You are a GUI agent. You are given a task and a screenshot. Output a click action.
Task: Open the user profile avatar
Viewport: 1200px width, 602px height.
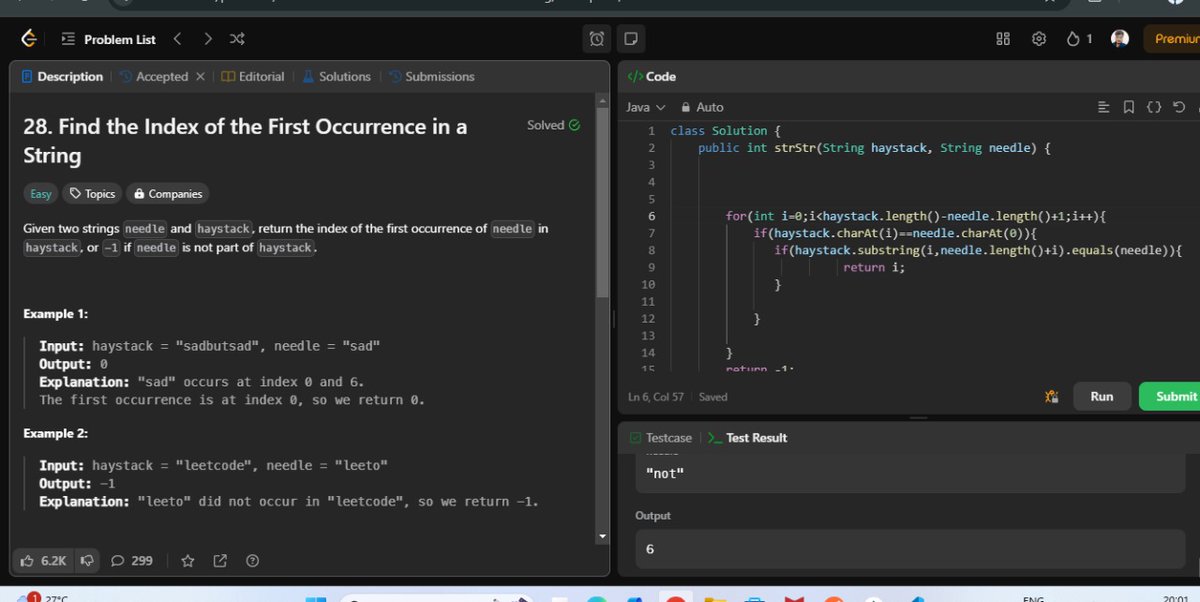pos(1120,39)
